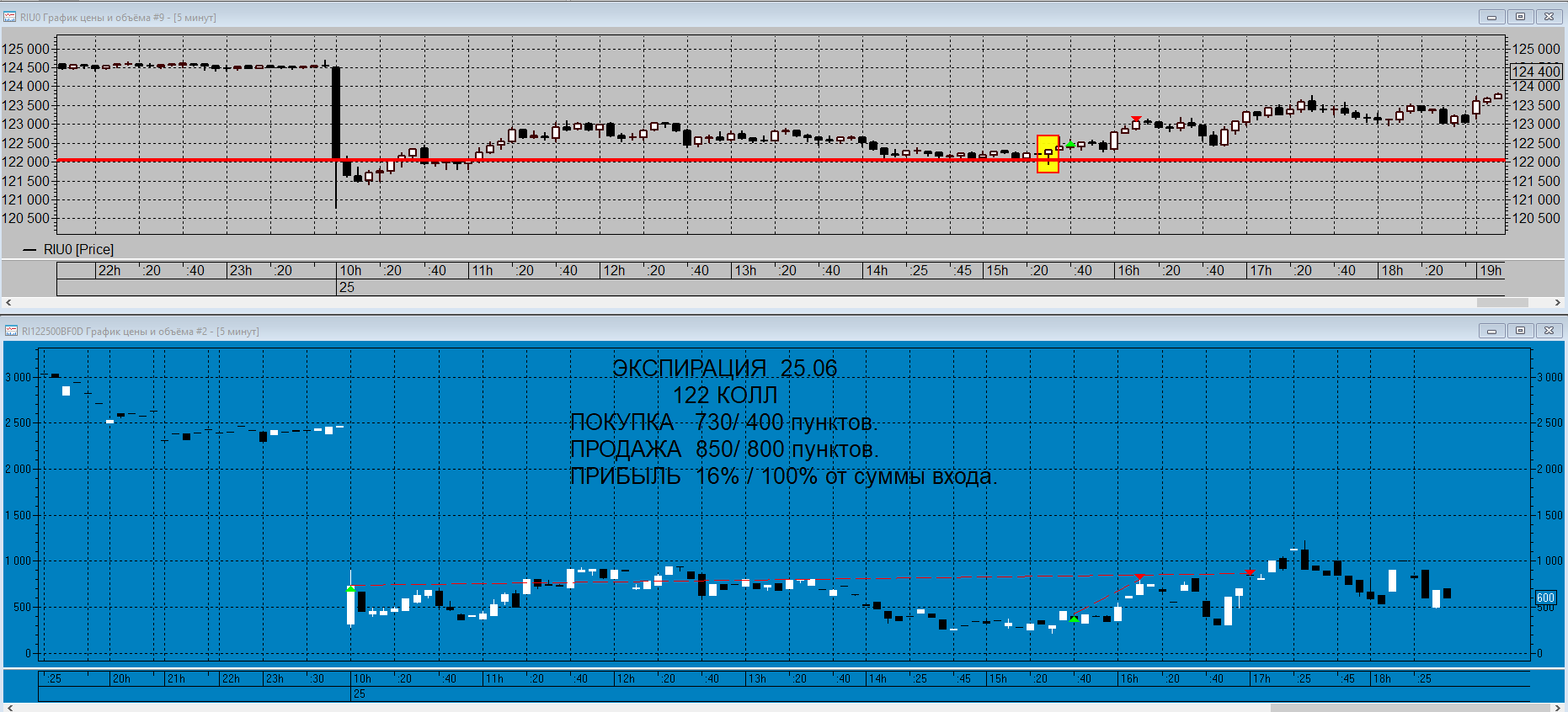Click the RI122500BF0D window title text
The height and width of the screenshot is (712, 1568).
[x=141, y=331]
